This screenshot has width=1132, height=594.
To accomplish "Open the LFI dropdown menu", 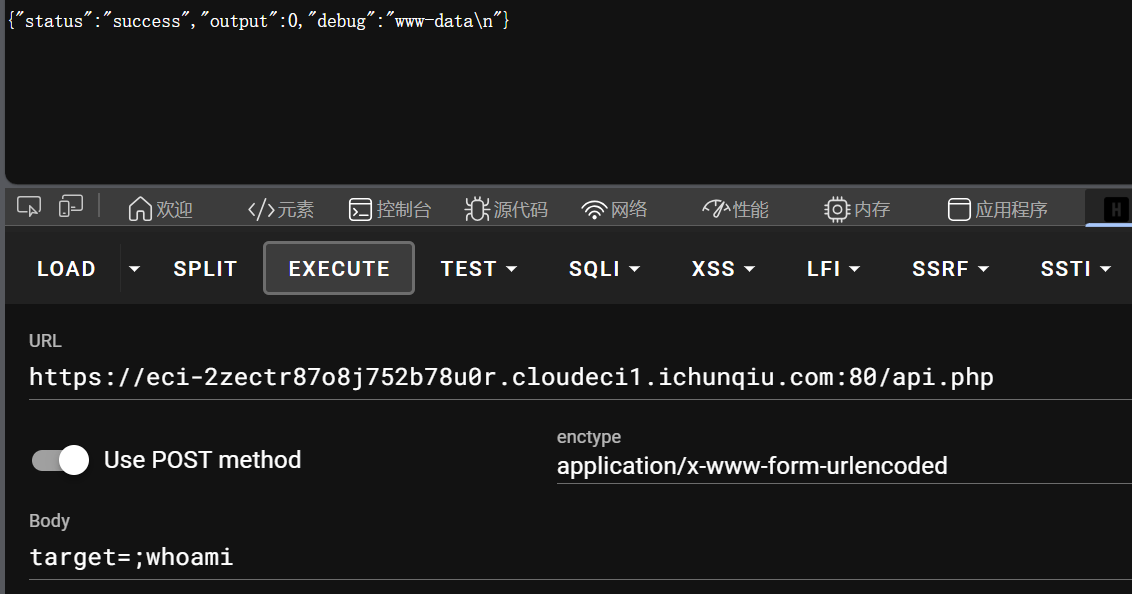I will 833,269.
